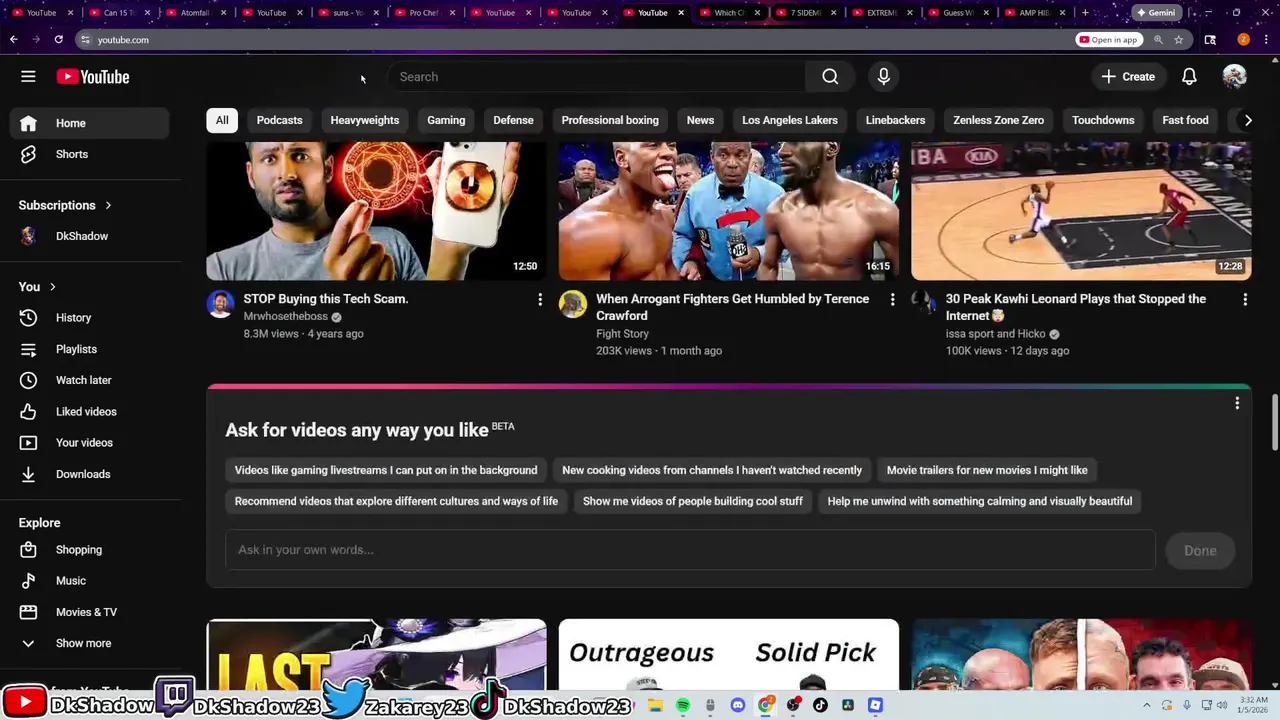The width and height of the screenshot is (1280, 720).
Task: Open the hamburger guide menu
Action: pyautogui.click(x=28, y=77)
